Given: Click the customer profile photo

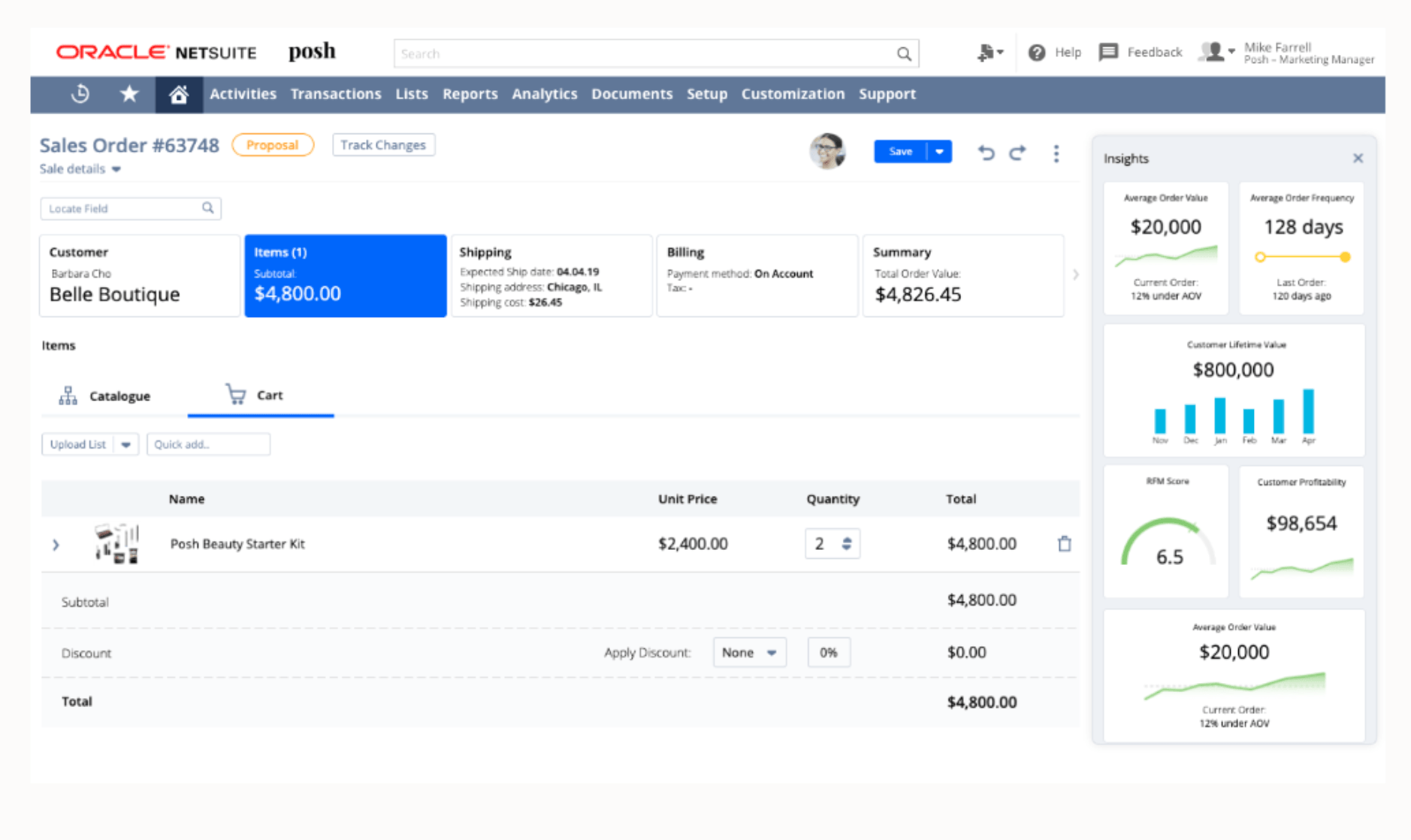Looking at the screenshot, I should click(827, 152).
